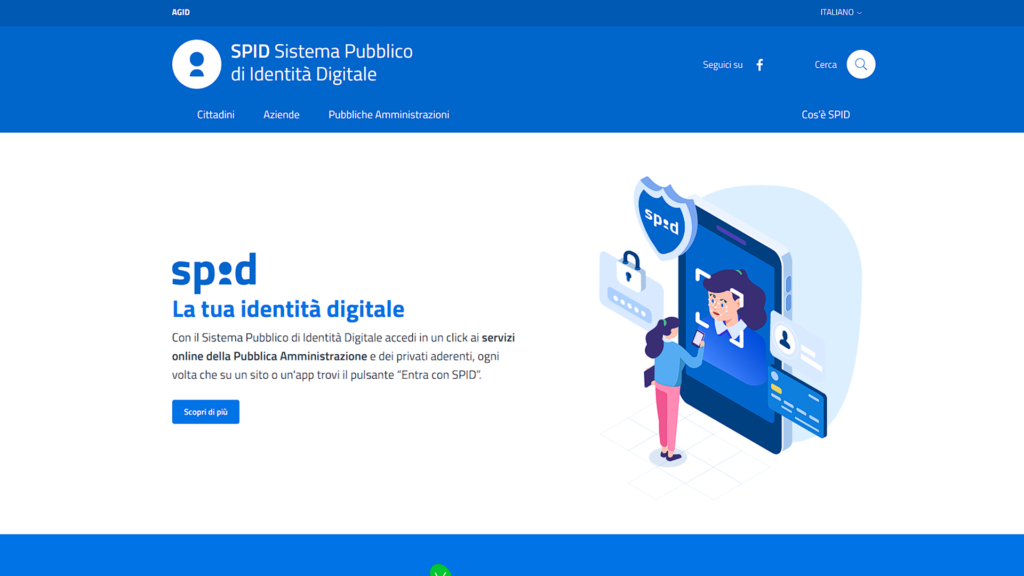Click the AGID link in top bar
This screenshot has height=576, width=1024.
(x=181, y=12)
